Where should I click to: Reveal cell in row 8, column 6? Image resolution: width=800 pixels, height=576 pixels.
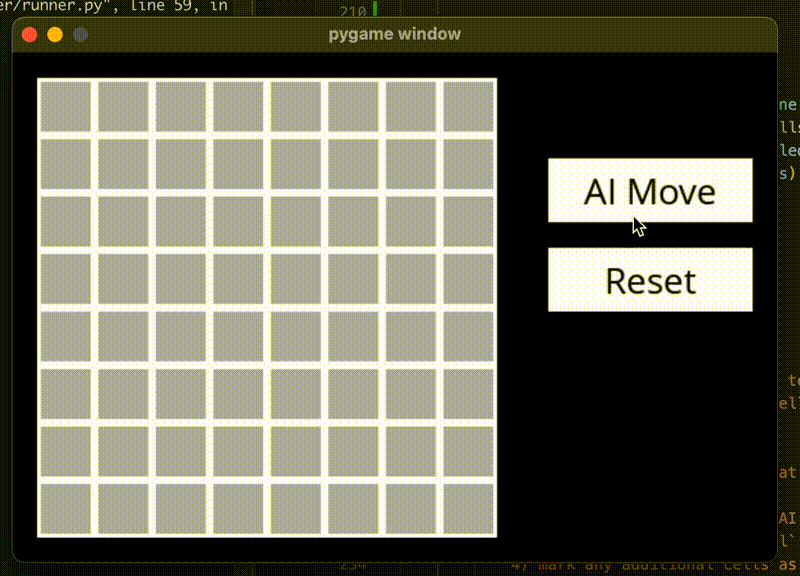point(353,509)
